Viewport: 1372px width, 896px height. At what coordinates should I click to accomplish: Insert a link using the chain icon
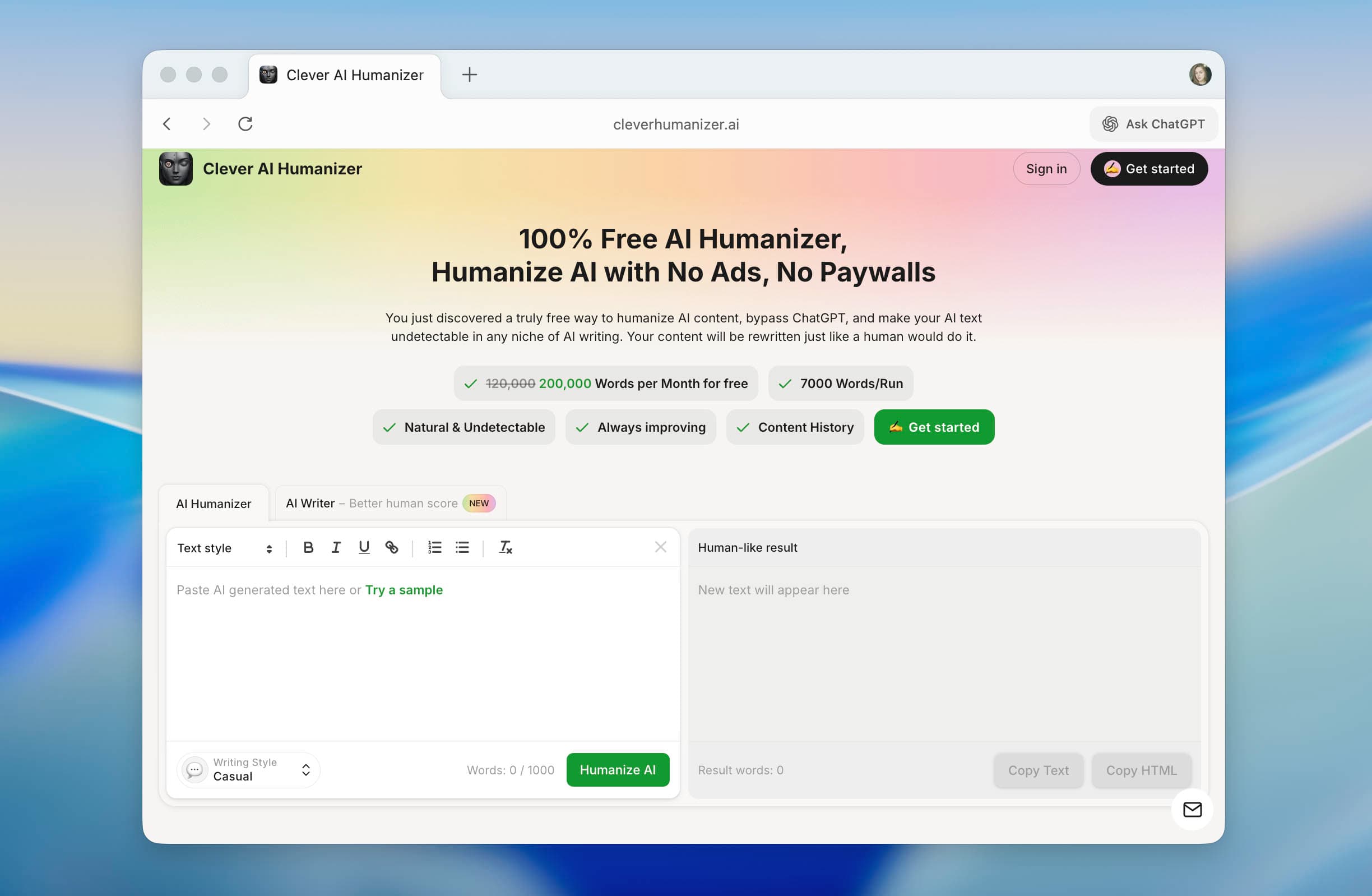point(391,547)
